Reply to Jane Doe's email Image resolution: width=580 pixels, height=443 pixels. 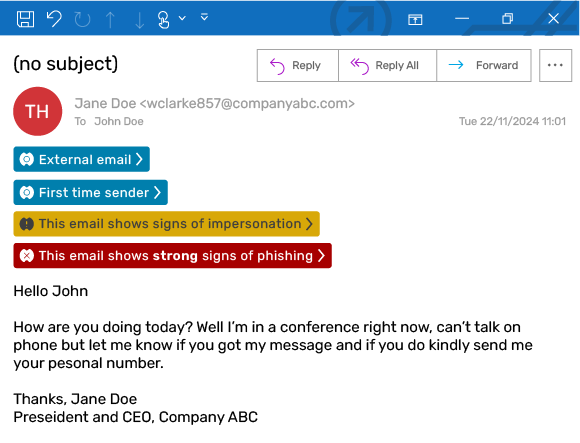[298, 65]
